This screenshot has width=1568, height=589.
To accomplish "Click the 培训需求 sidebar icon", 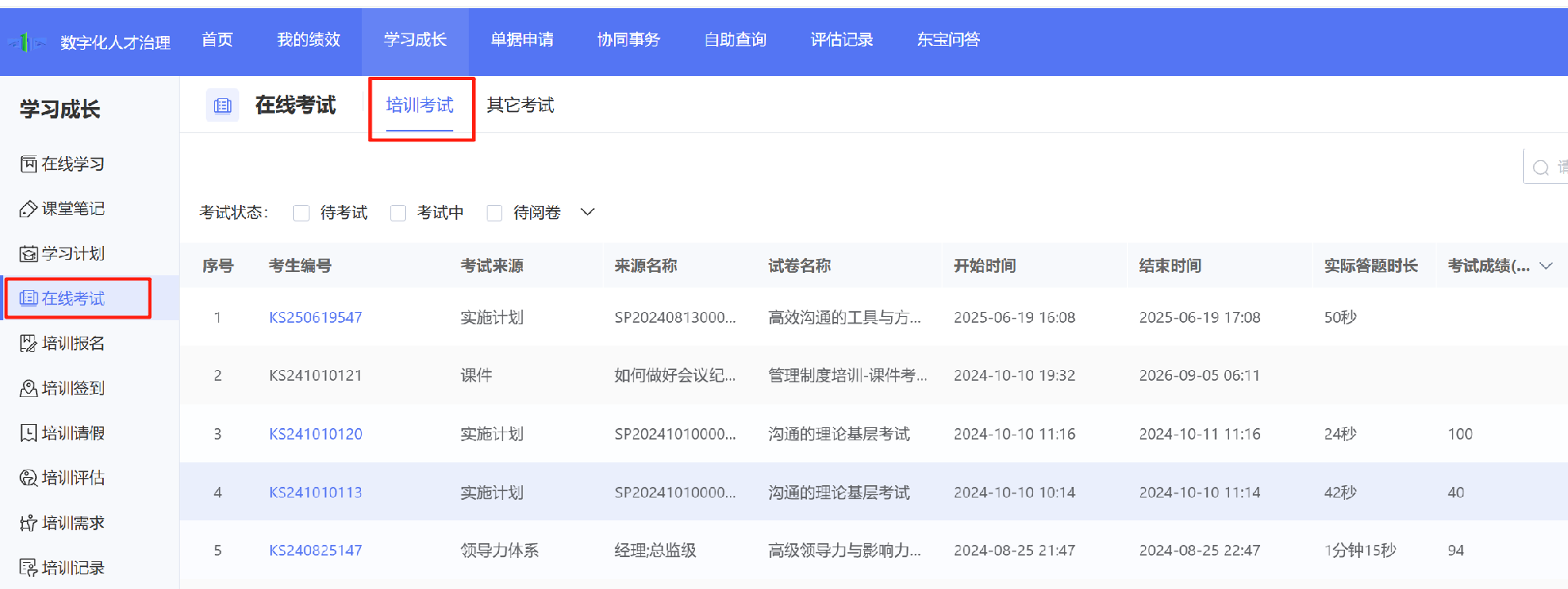I will coord(29,523).
